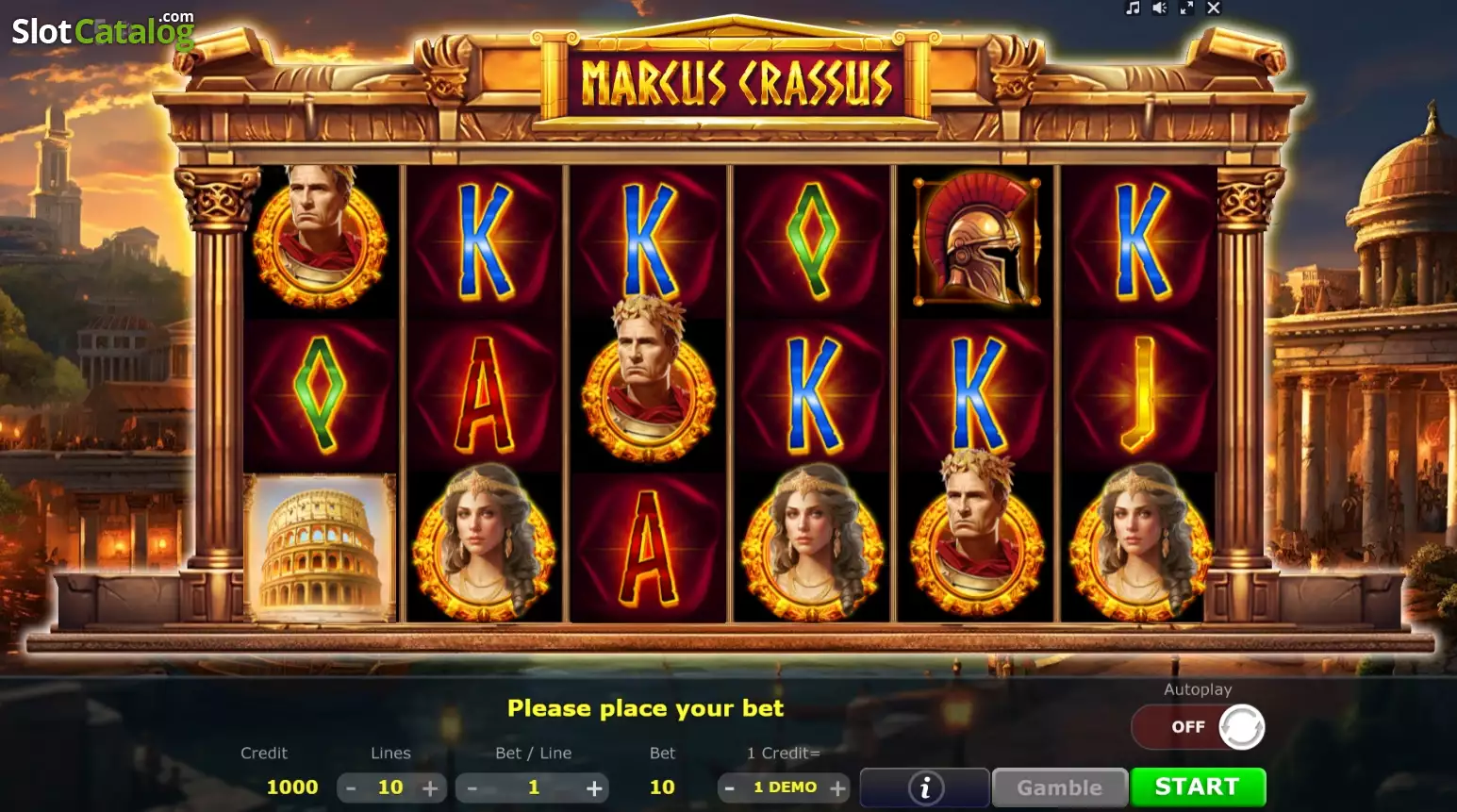The width and height of the screenshot is (1457, 812).
Task: Click the yellow J symbol on the last reel
Action: [x=1140, y=394]
